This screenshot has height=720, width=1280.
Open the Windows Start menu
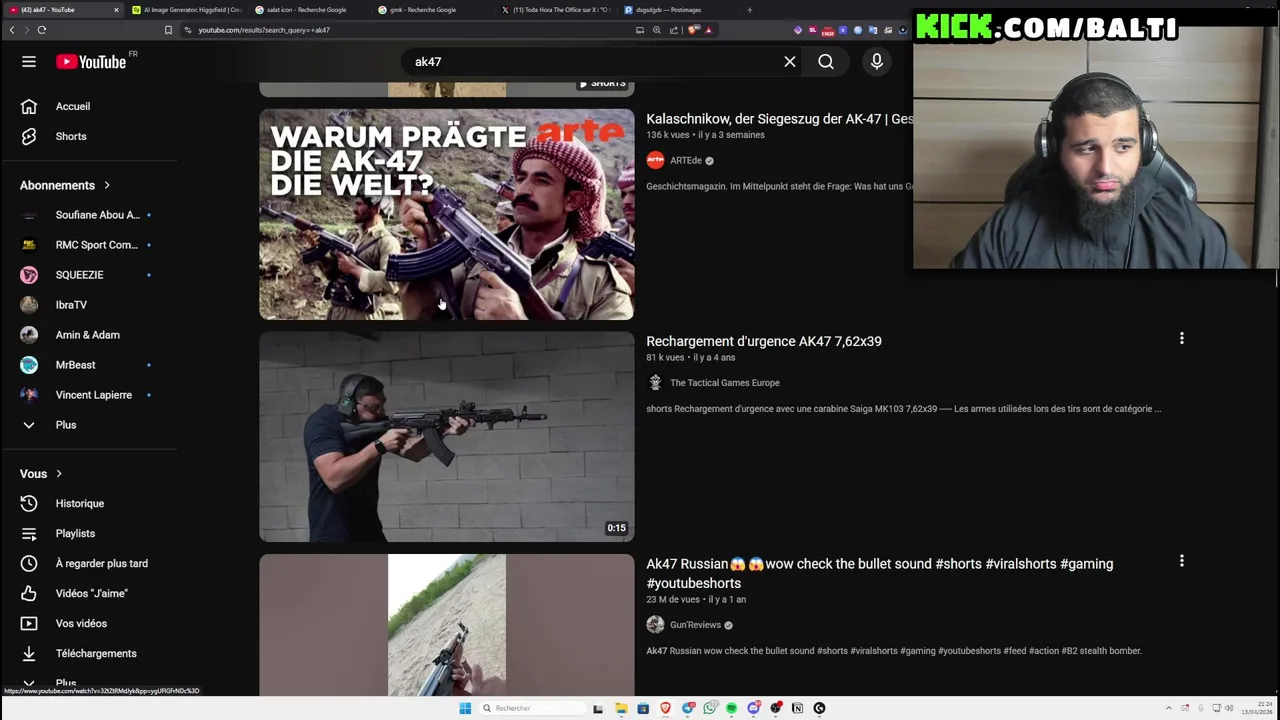465,708
